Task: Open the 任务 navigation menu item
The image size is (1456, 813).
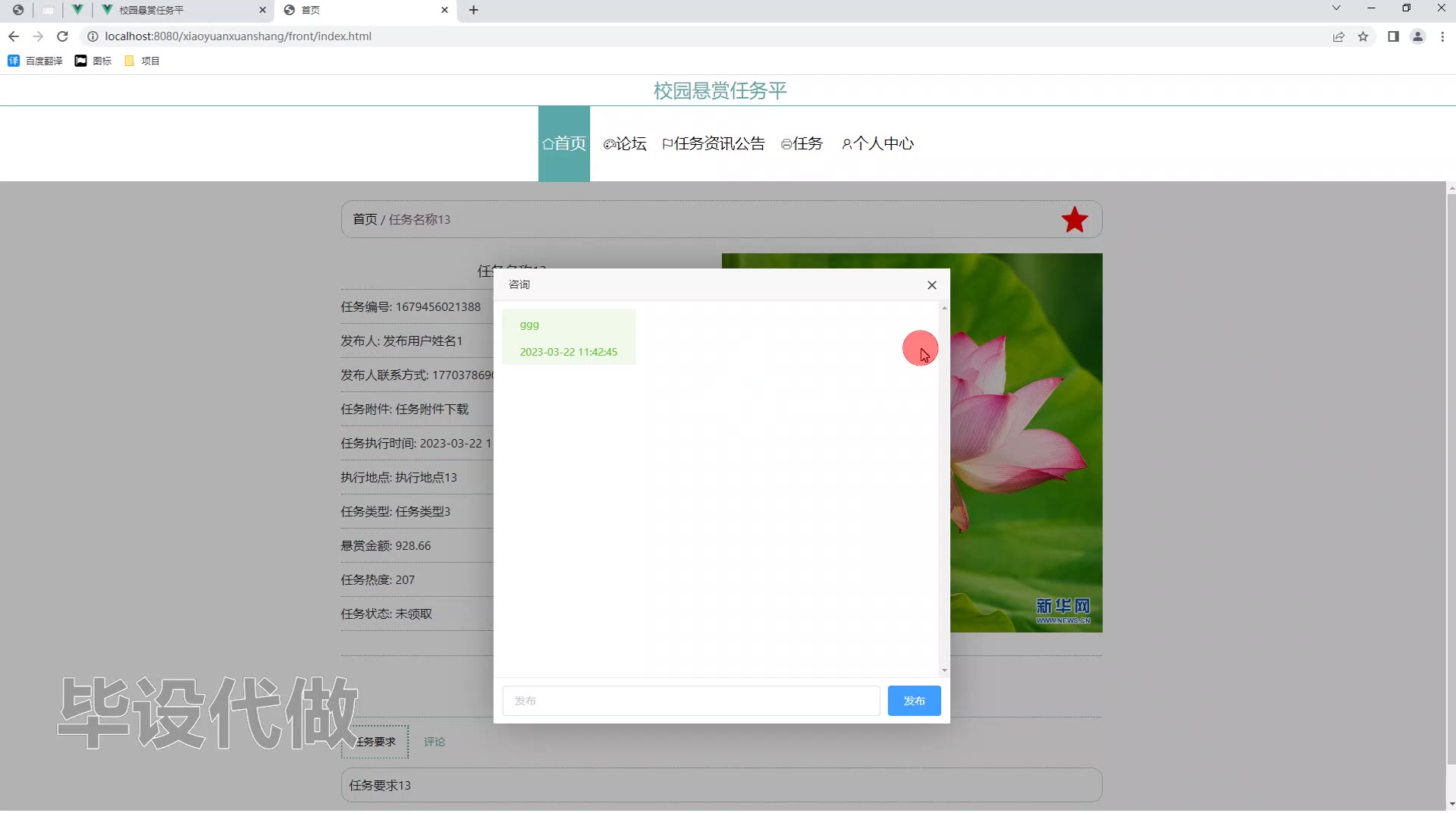Action: (802, 143)
